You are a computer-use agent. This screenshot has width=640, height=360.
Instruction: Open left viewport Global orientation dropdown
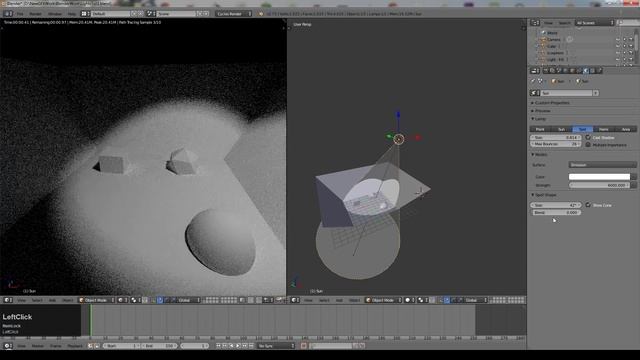pos(188,300)
